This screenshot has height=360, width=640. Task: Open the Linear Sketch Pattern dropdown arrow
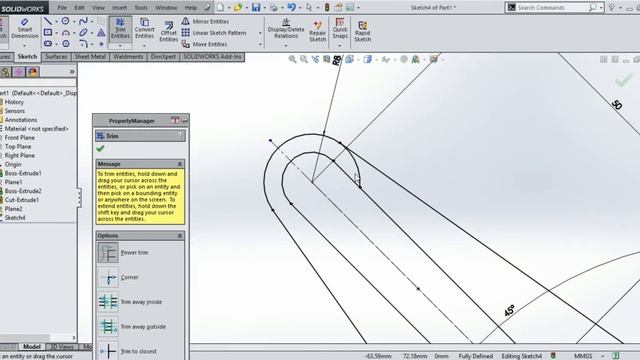(260, 33)
